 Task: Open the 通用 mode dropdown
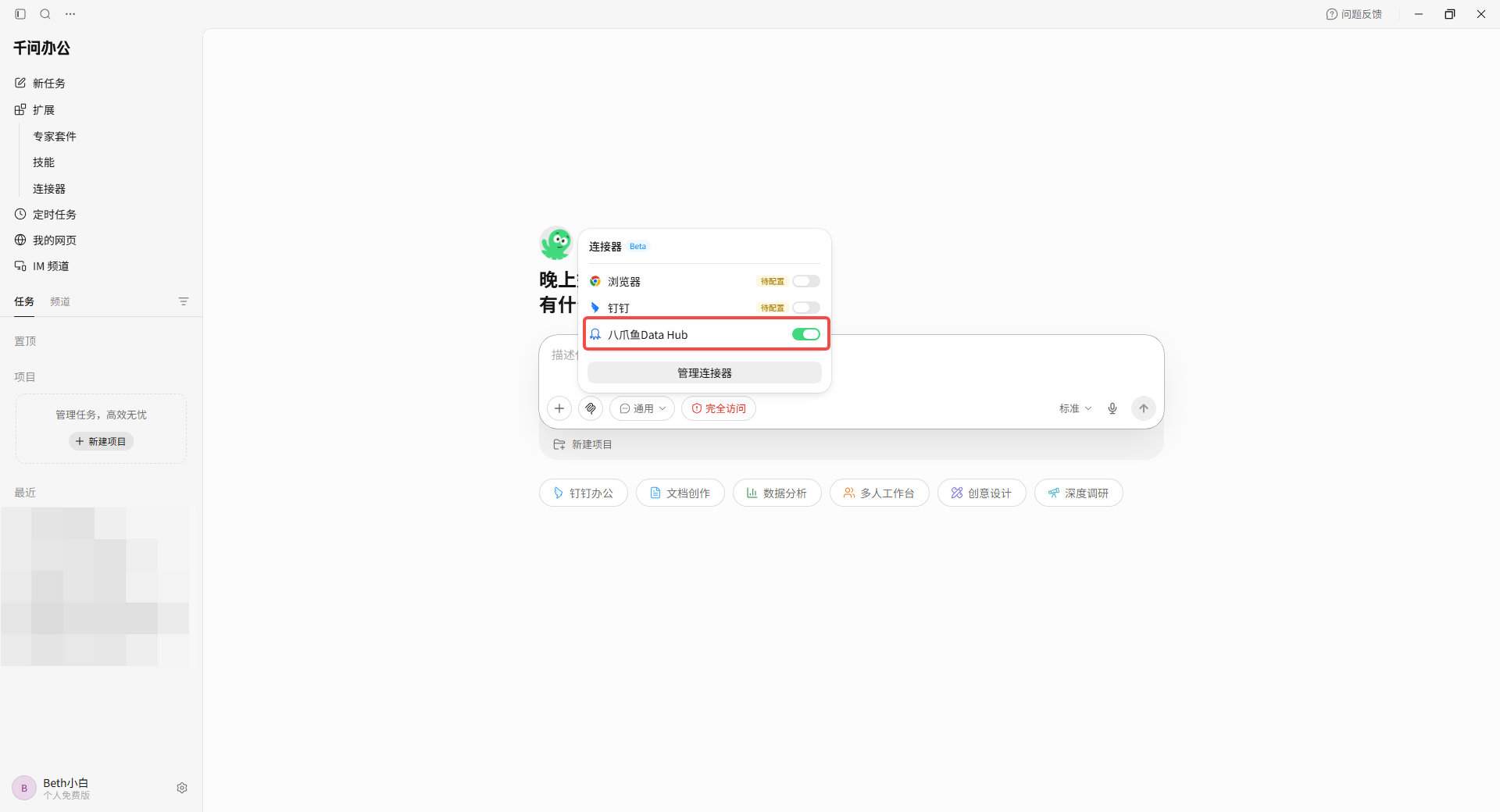(642, 408)
